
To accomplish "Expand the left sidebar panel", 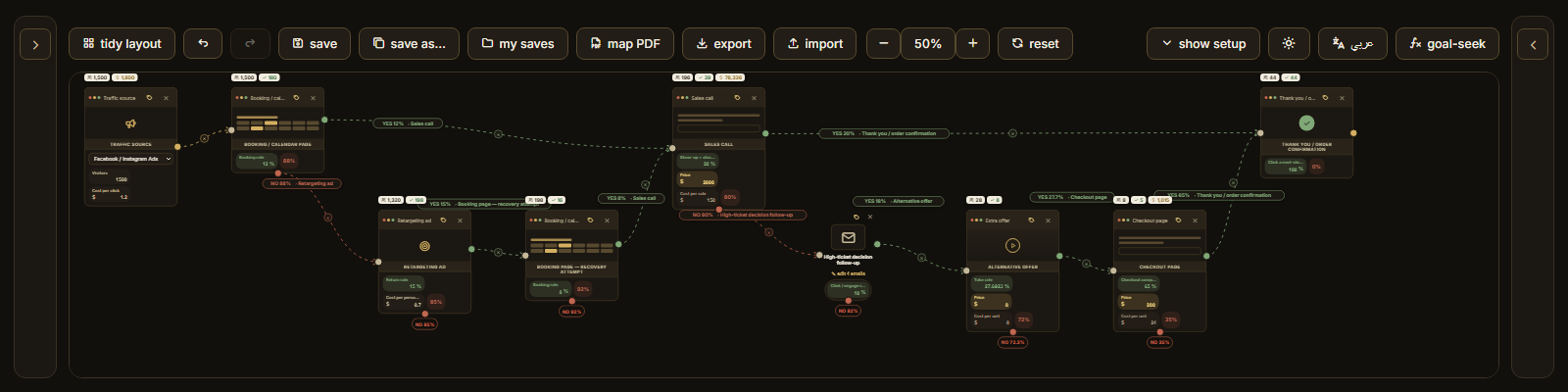I will [x=35, y=44].
